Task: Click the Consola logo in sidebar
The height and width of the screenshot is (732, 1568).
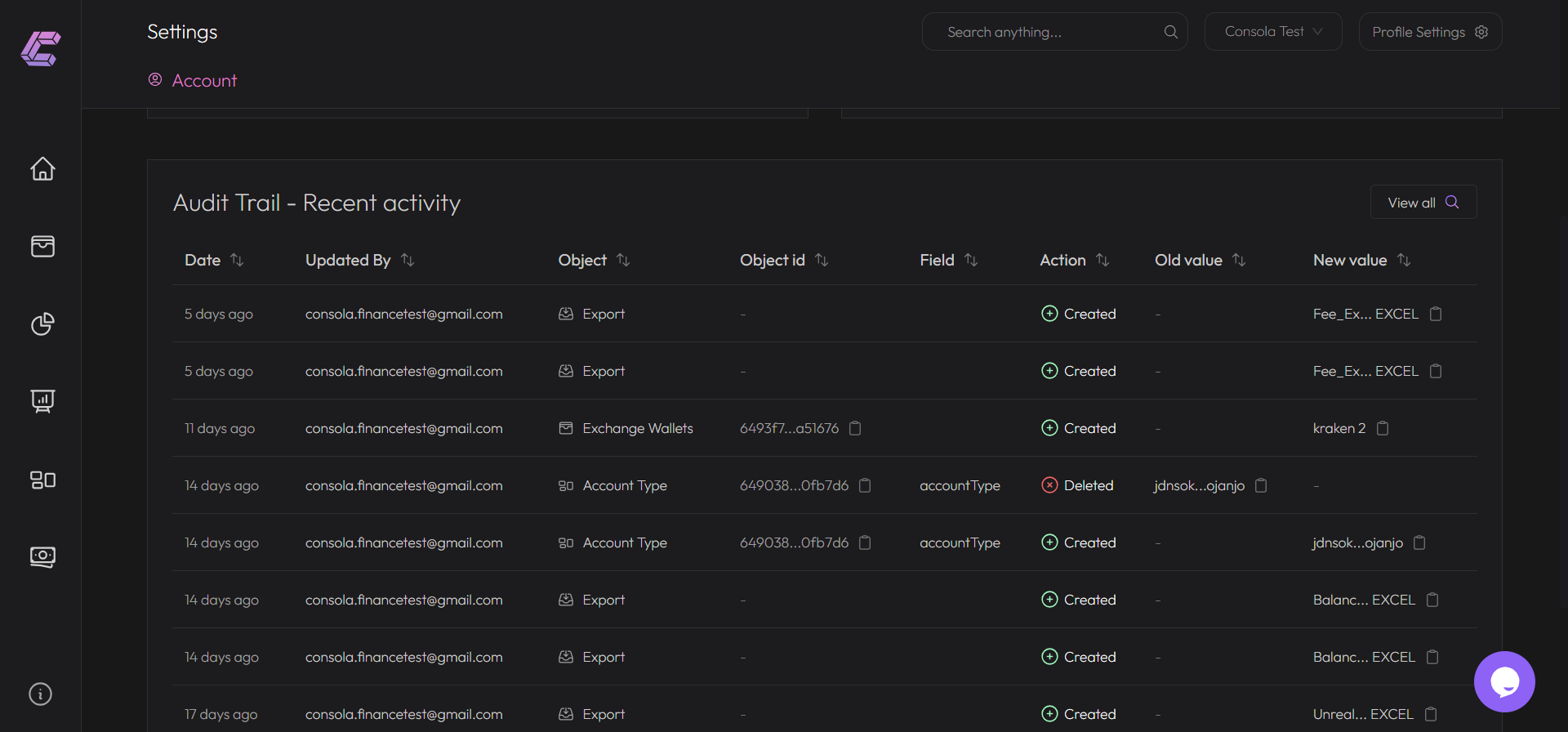Action: tap(41, 48)
